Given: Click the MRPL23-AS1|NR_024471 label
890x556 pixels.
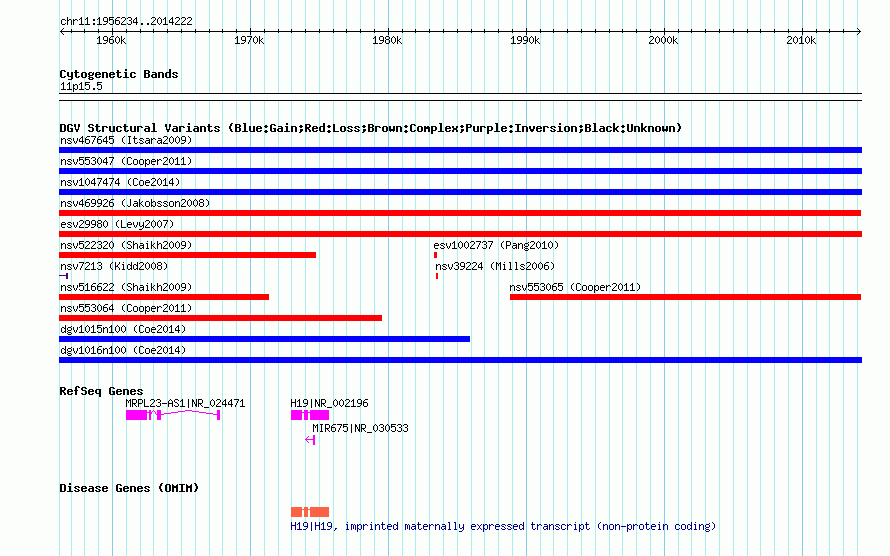Looking at the screenshot, I should pyautogui.click(x=185, y=403).
